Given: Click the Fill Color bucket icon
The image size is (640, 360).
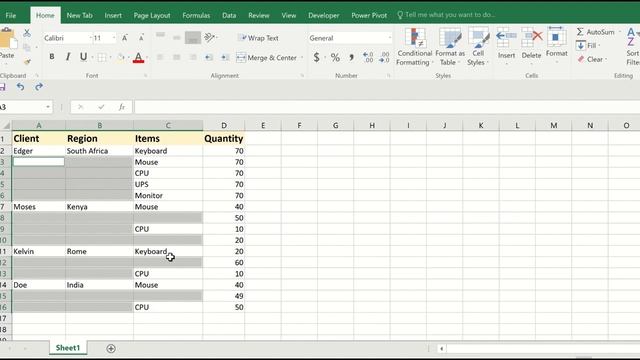Looking at the screenshot, I should tap(121, 57).
